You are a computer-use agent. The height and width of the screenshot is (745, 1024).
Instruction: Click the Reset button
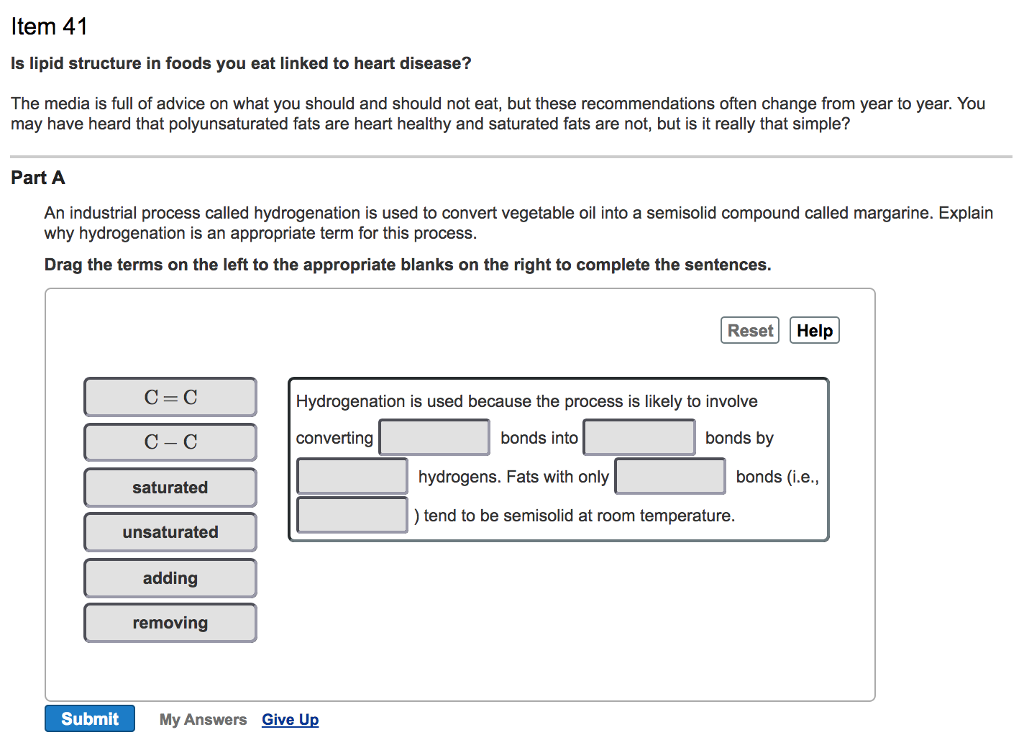click(750, 331)
